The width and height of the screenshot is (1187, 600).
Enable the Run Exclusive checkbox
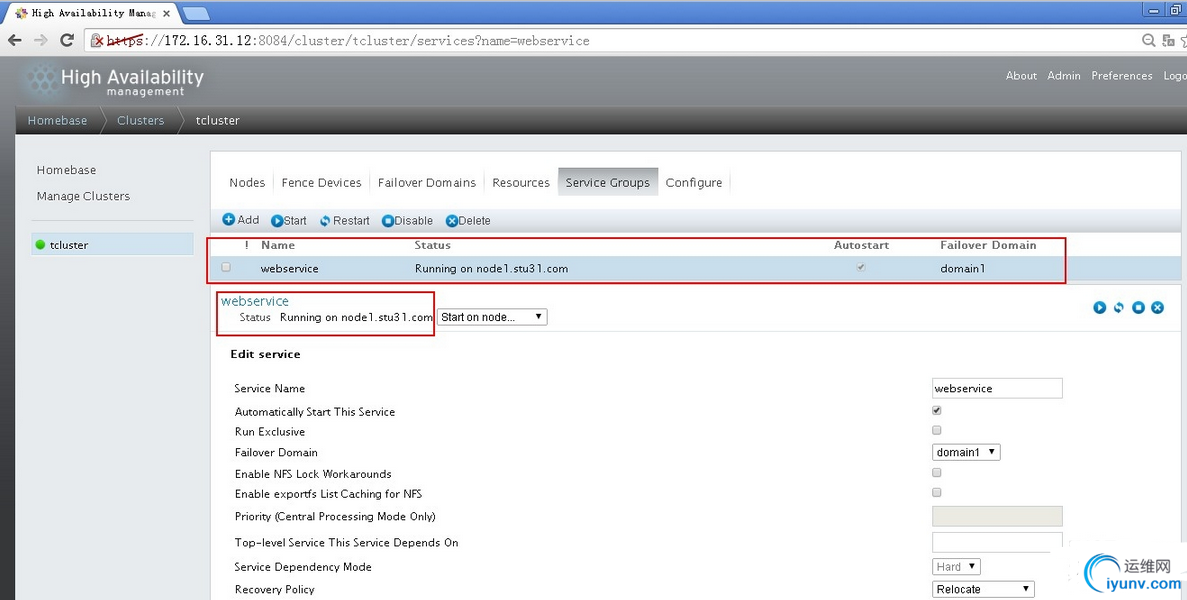click(936, 430)
